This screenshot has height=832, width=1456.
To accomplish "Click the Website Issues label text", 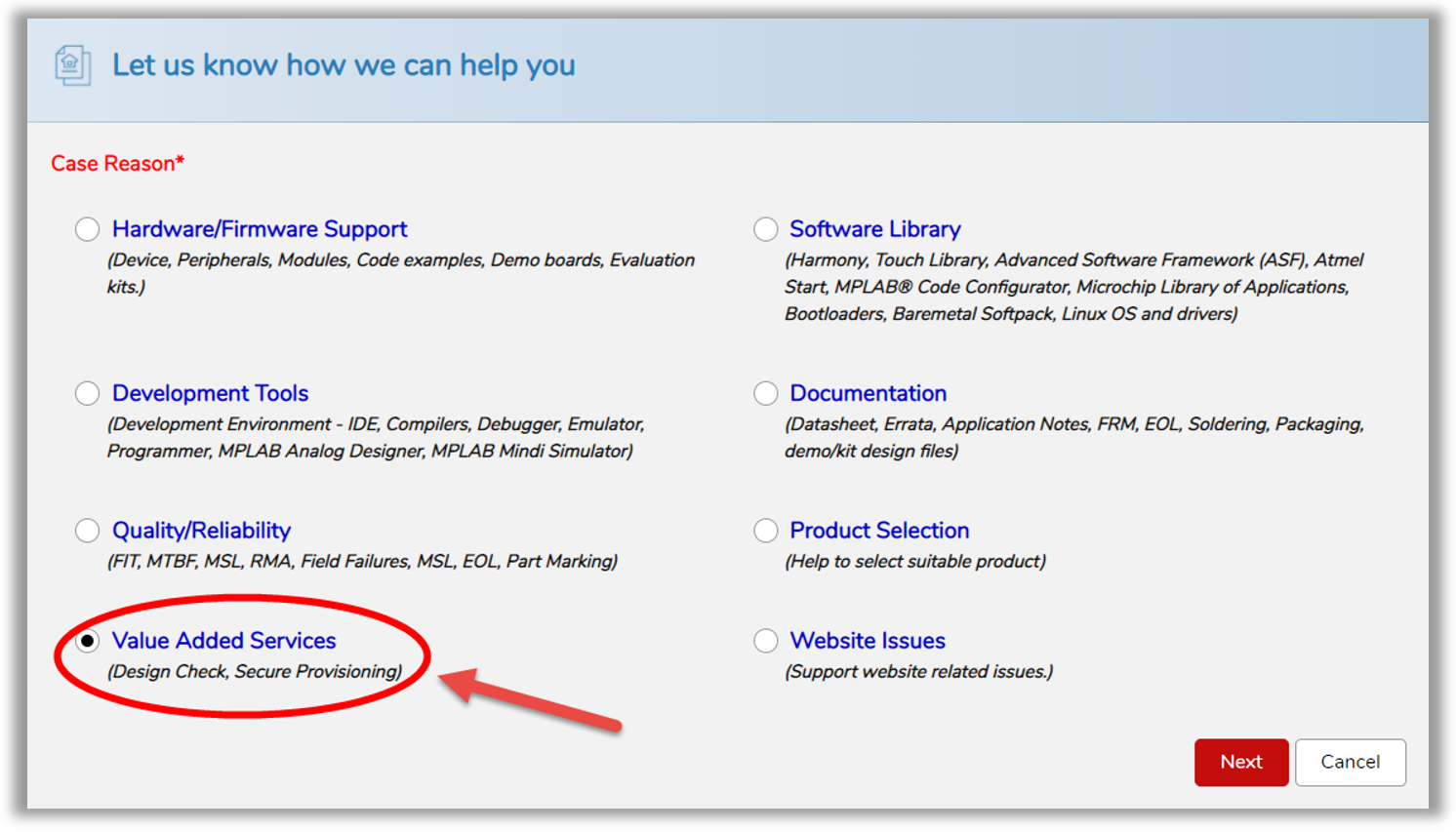I will (868, 641).
